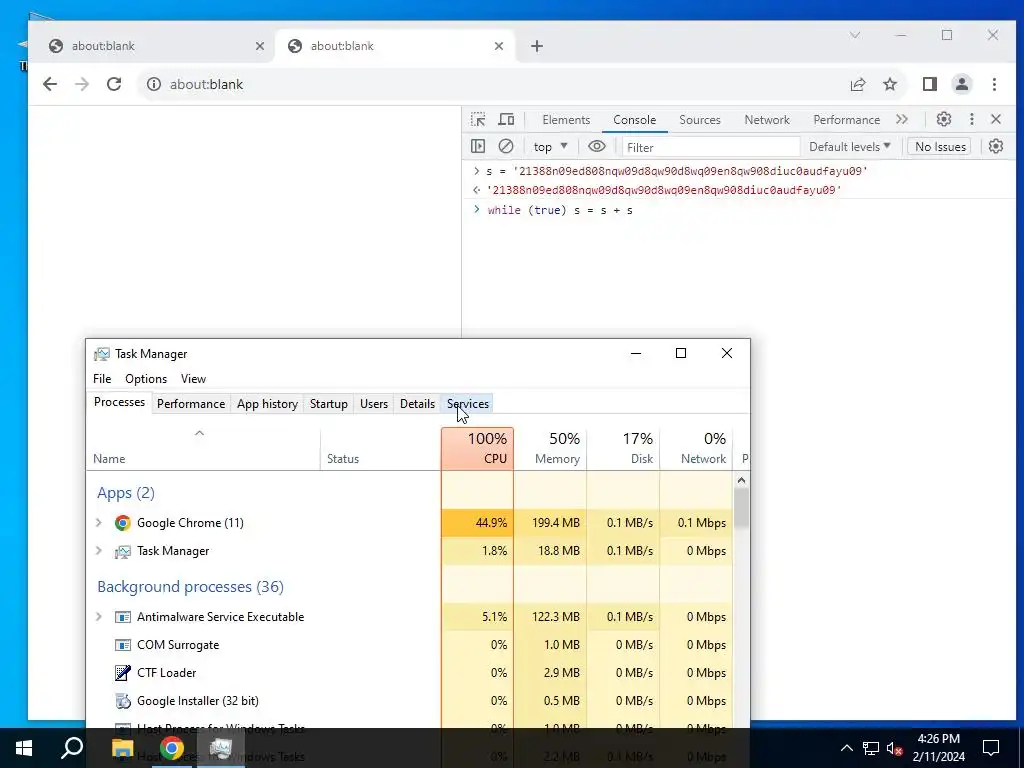Switch to Task Manager Services tab
Screen dimensions: 1024x768
pyautogui.click(x=468, y=404)
